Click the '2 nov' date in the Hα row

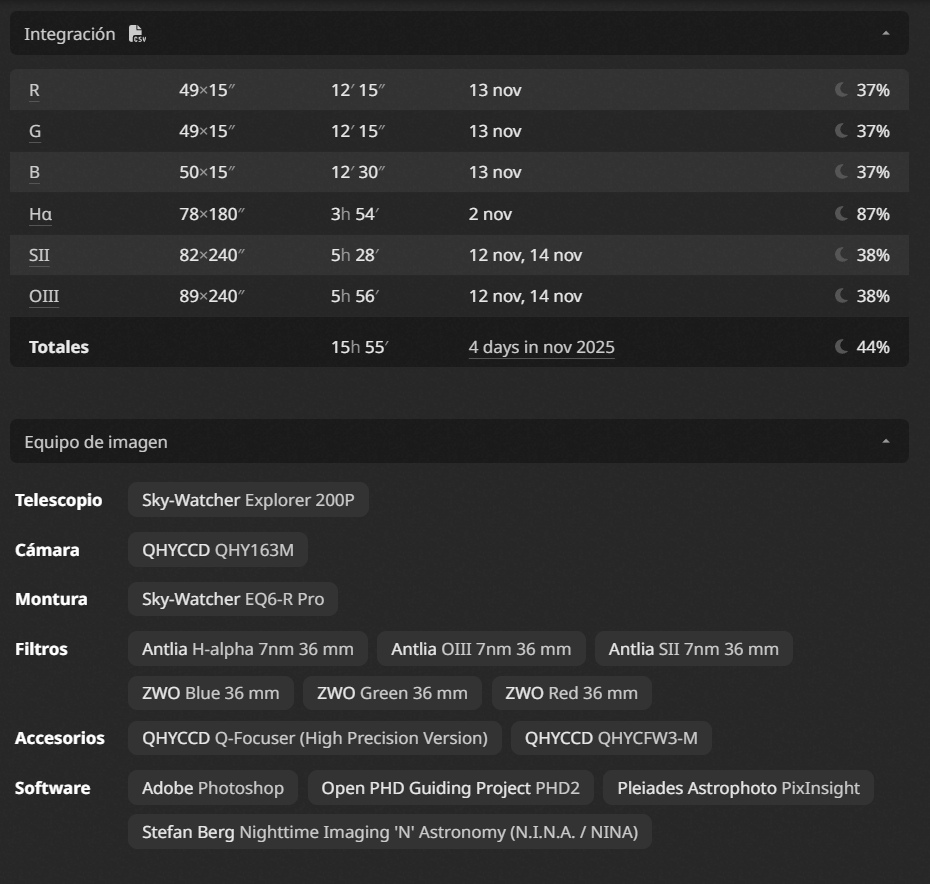coord(490,214)
